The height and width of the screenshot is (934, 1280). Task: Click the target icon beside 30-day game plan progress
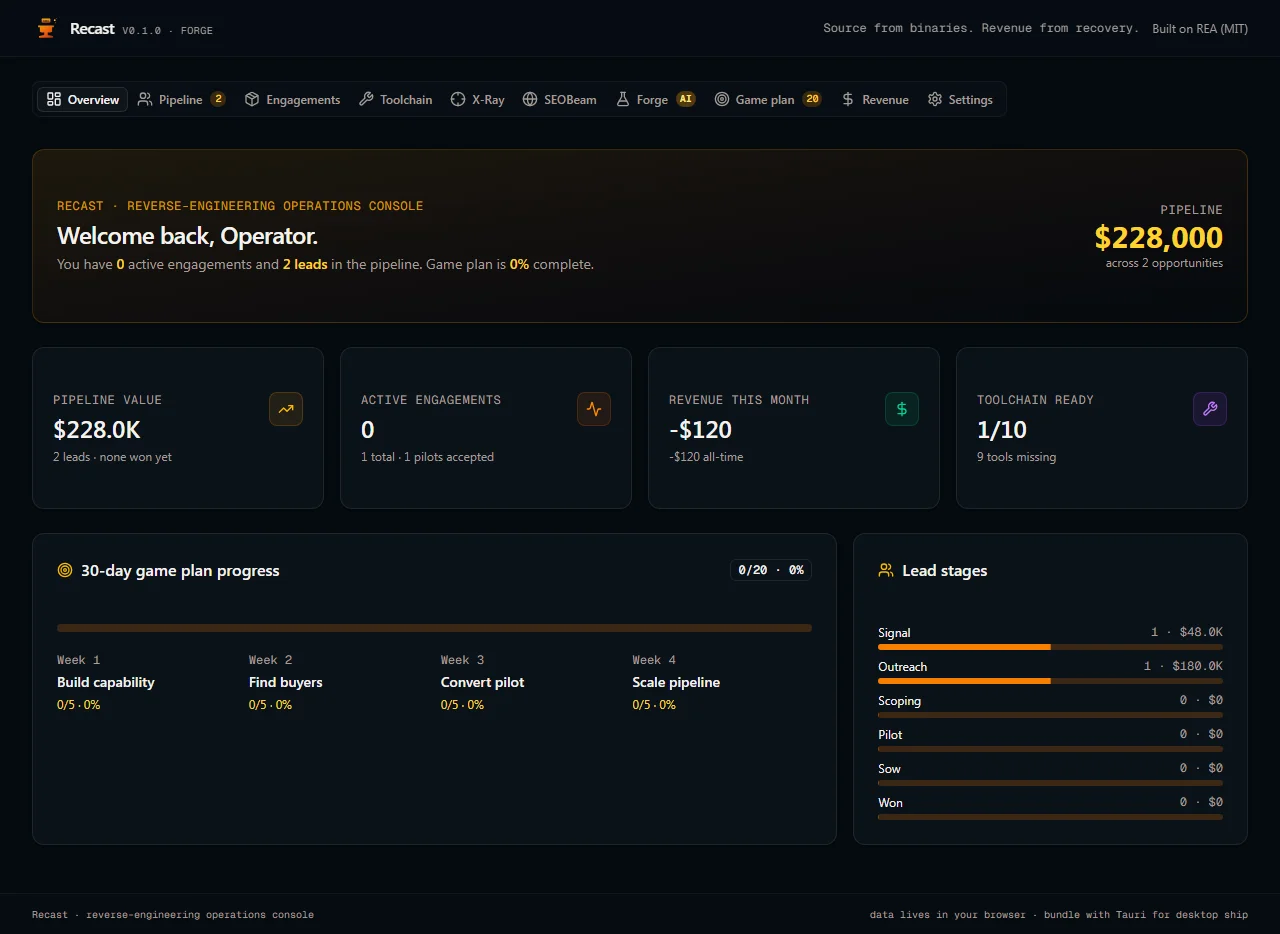tap(65, 571)
